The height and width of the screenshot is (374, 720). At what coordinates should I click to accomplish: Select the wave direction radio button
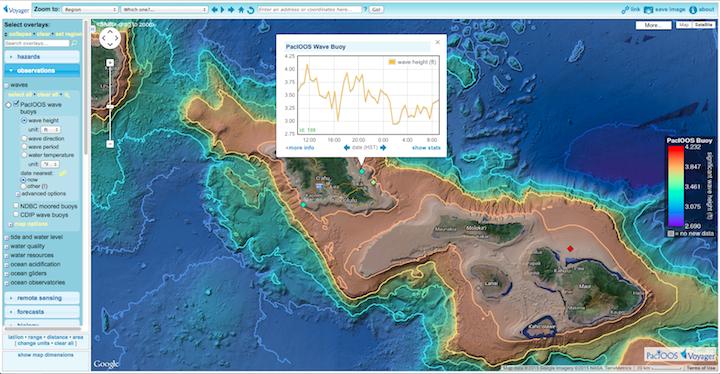tap(24, 138)
